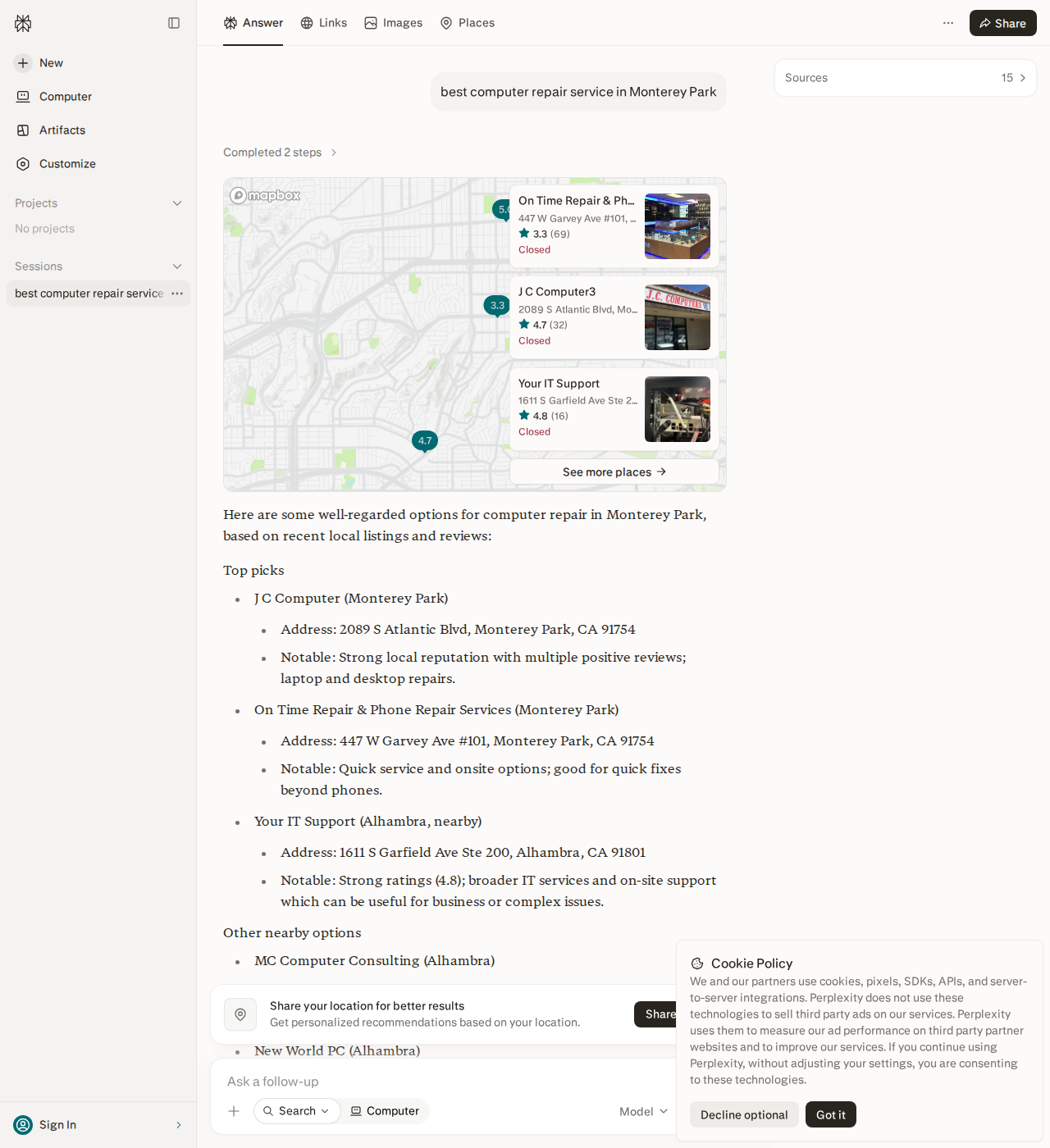1050x1148 pixels.
Task: Open the J C Computer3 storefront thumbnail
Action: [678, 317]
